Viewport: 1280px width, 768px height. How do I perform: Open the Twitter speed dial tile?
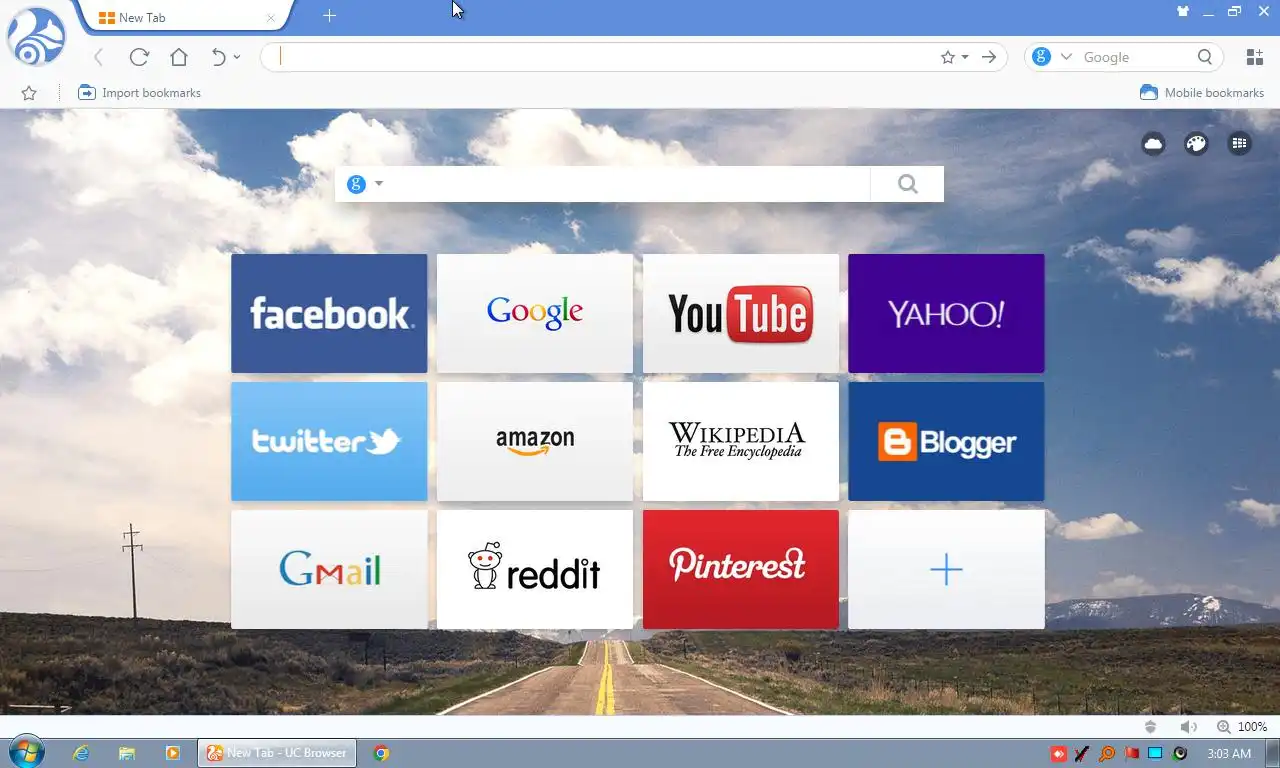(x=329, y=441)
